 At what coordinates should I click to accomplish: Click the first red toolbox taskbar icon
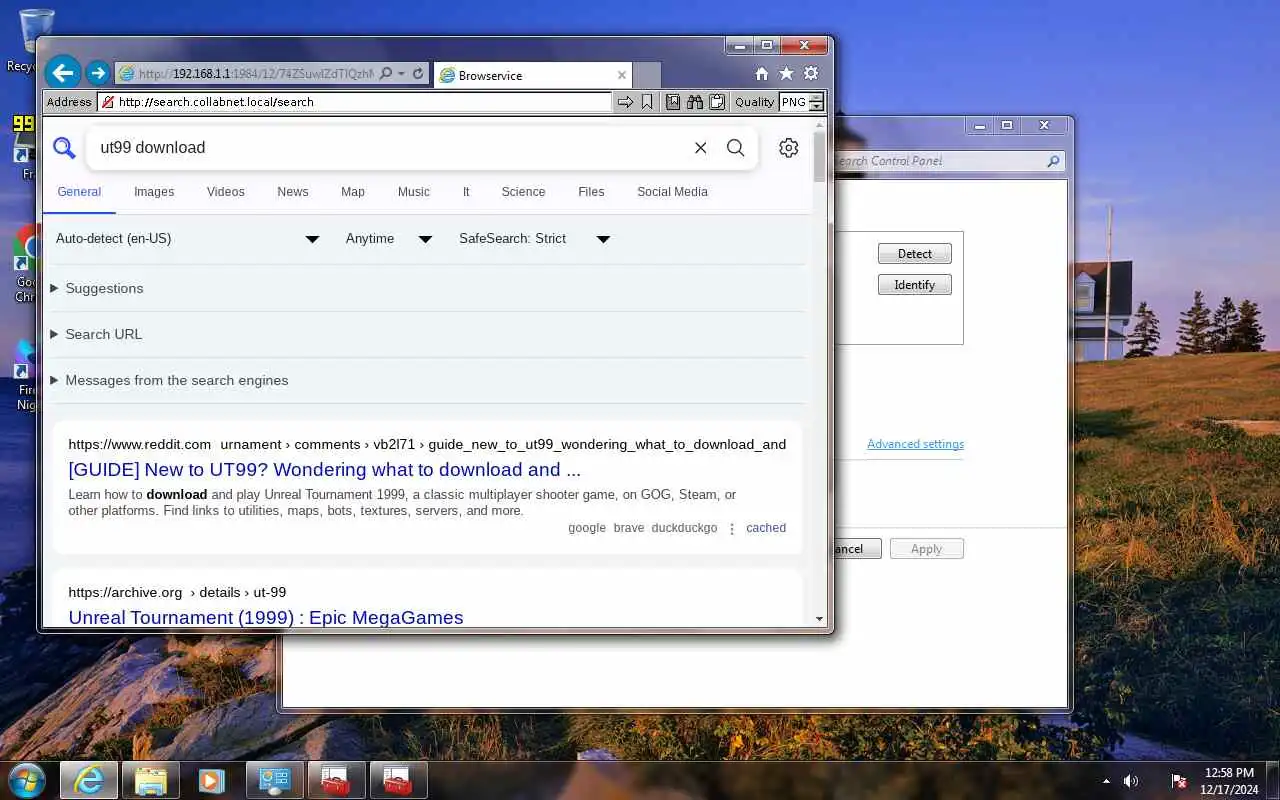pyautogui.click(x=336, y=780)
